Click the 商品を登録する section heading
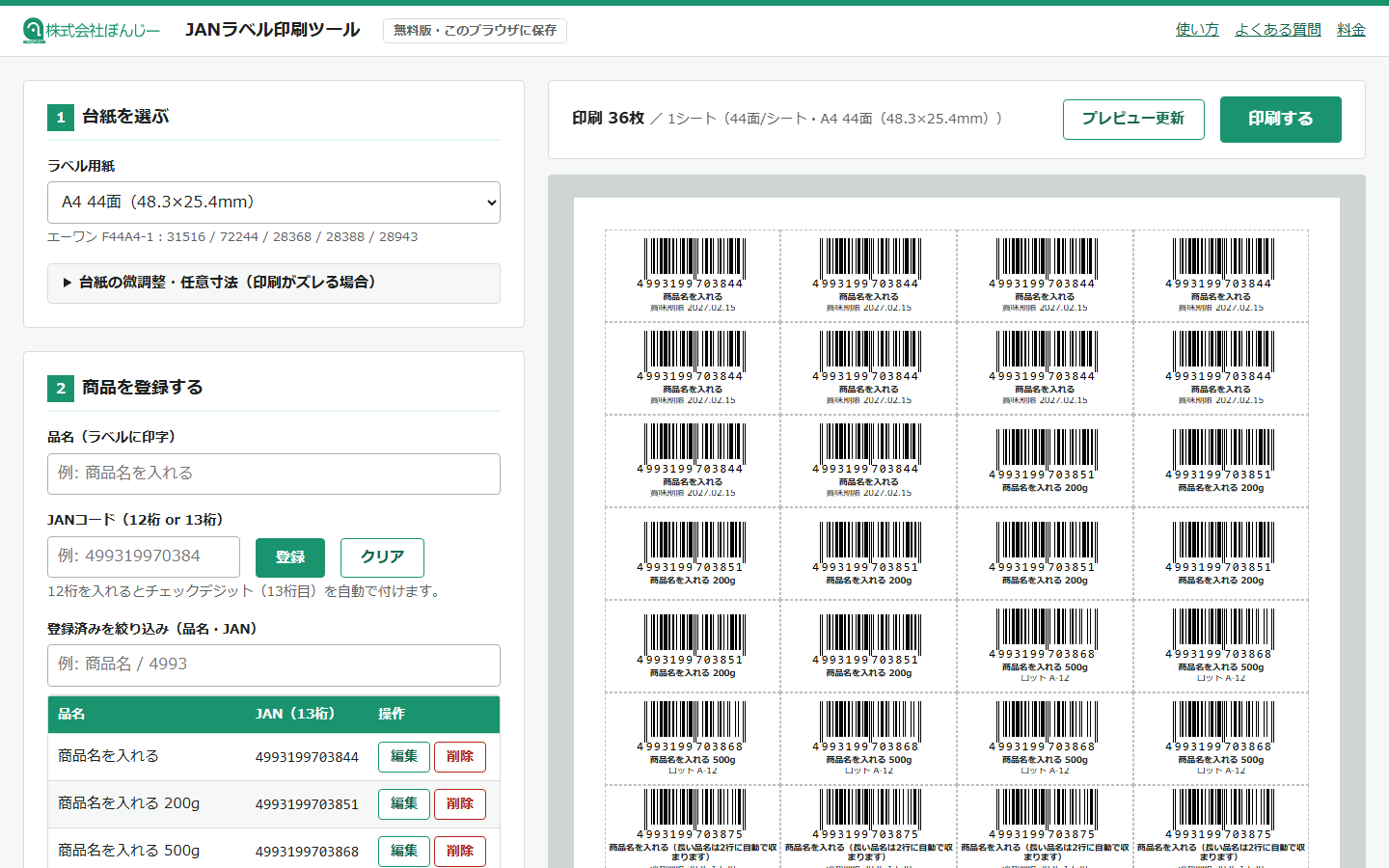Screen dimensions: 1389x868 pos(143,388)
